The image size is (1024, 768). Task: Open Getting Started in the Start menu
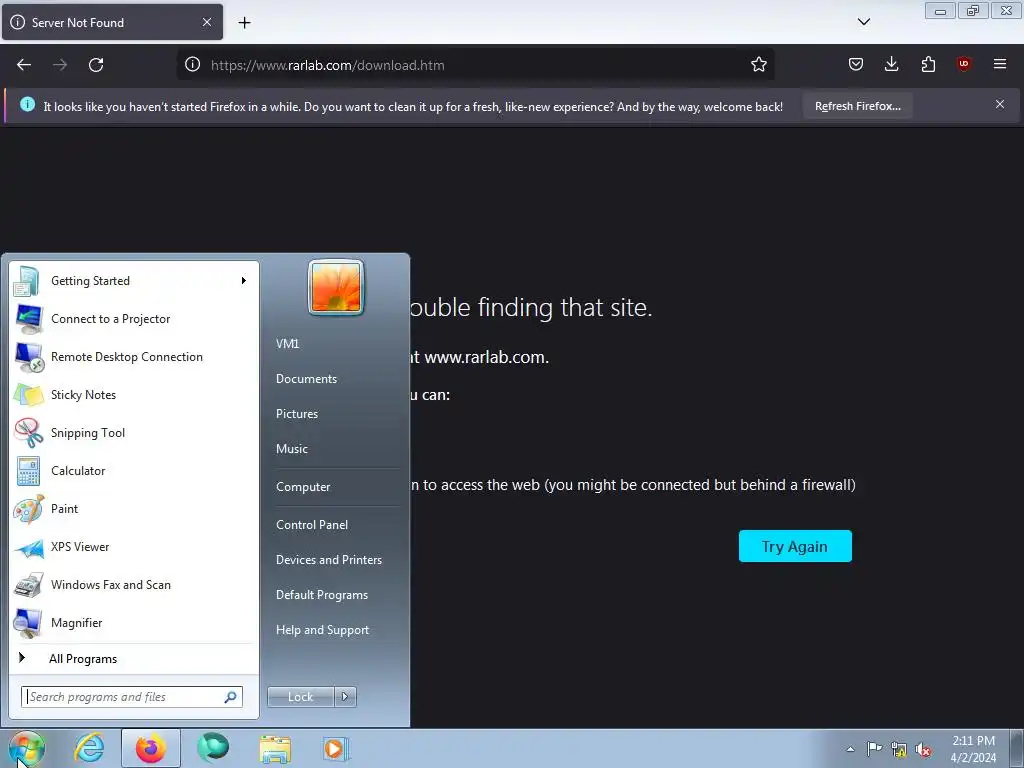pyautogui.click(x=134, y=281)
